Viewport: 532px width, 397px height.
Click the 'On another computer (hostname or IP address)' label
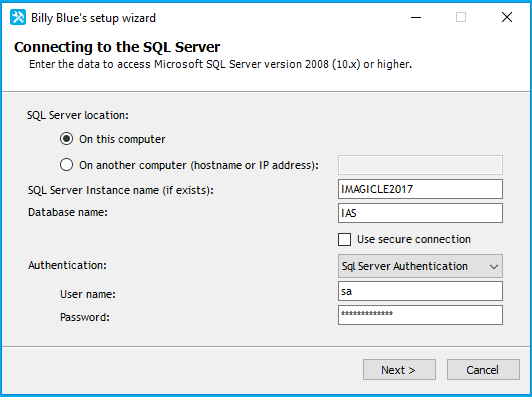click(199, 165)
